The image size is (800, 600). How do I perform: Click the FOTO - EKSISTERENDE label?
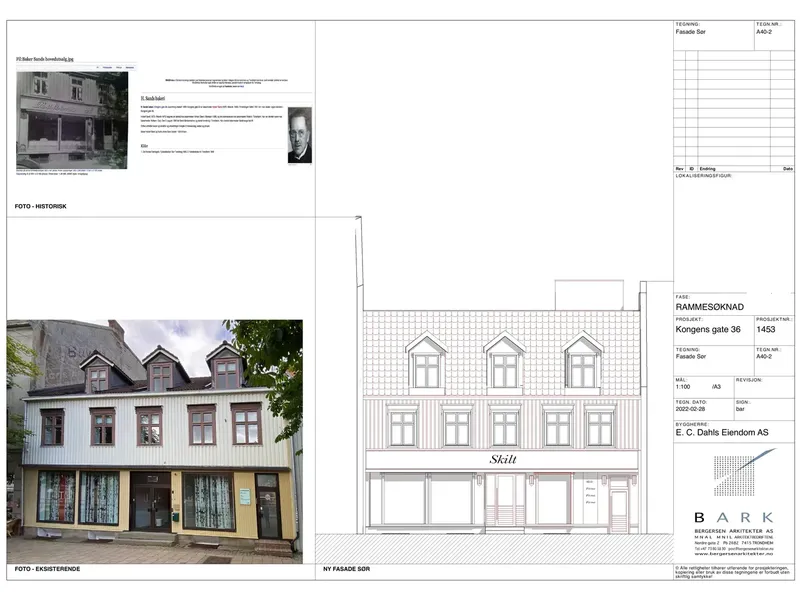pyautogui.click(x=47, y=569)
